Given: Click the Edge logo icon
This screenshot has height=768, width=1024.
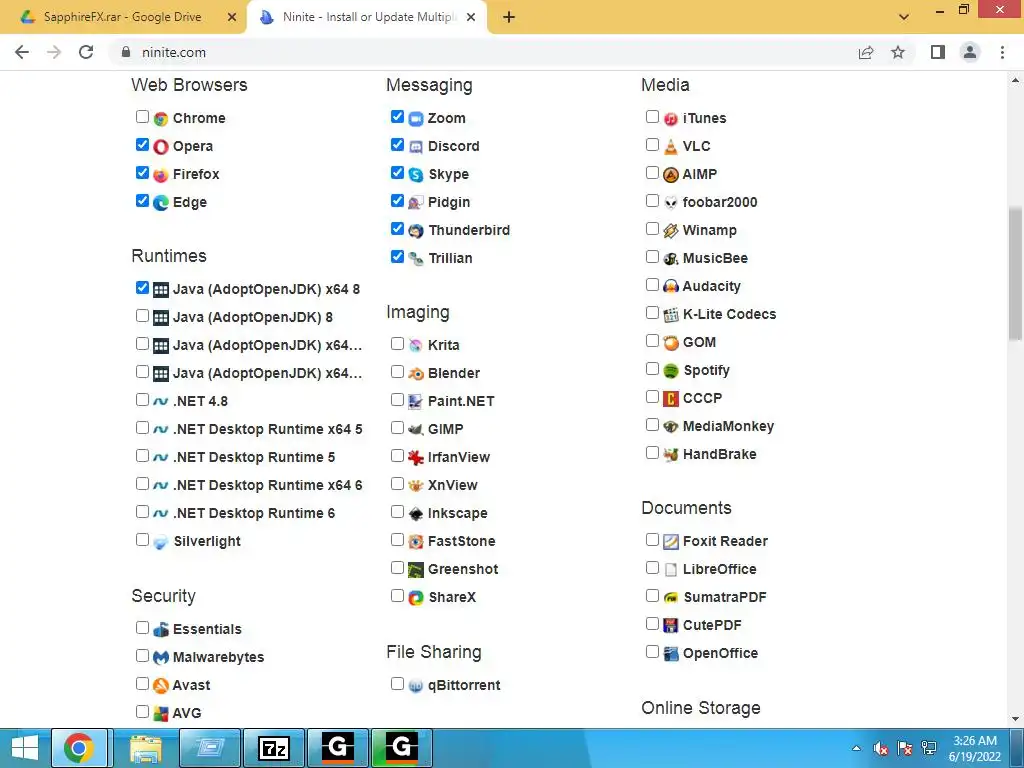Looking at the screenshot, I should (161, 203).
